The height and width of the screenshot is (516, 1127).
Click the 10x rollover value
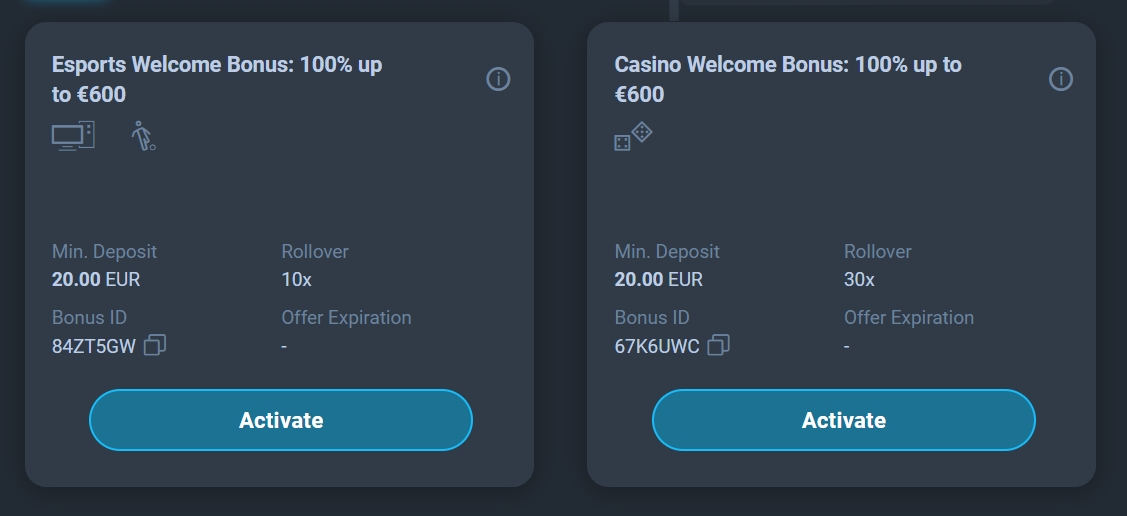[297, 279]
